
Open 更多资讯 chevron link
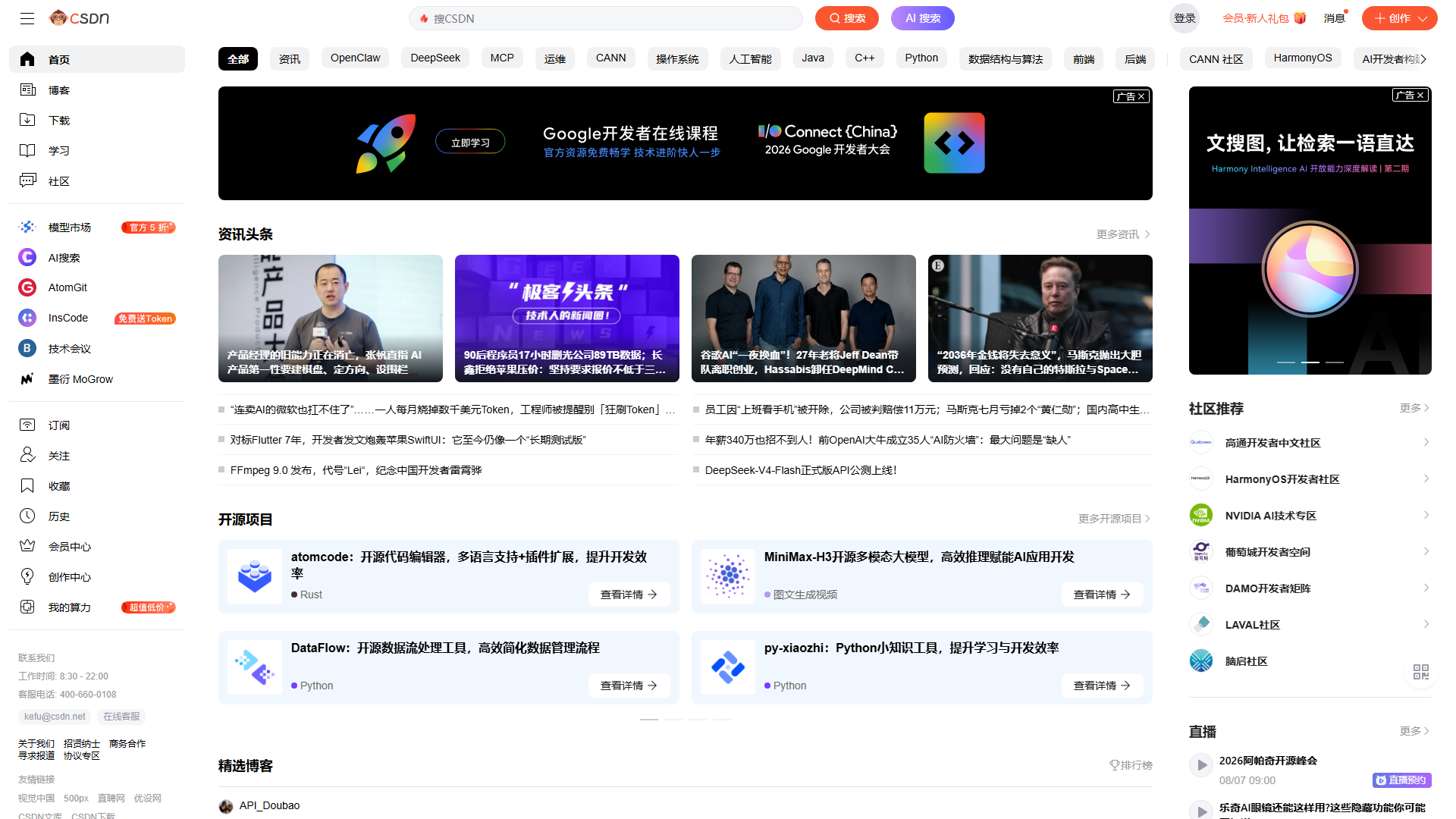click(x=1124, y=234)
